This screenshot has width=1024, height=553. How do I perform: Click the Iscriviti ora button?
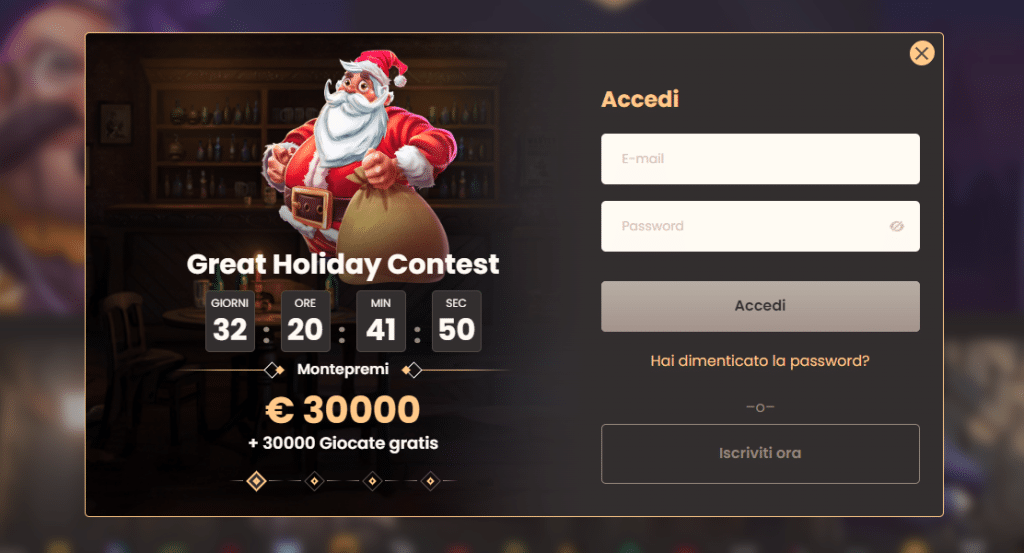tap(760, 453)
